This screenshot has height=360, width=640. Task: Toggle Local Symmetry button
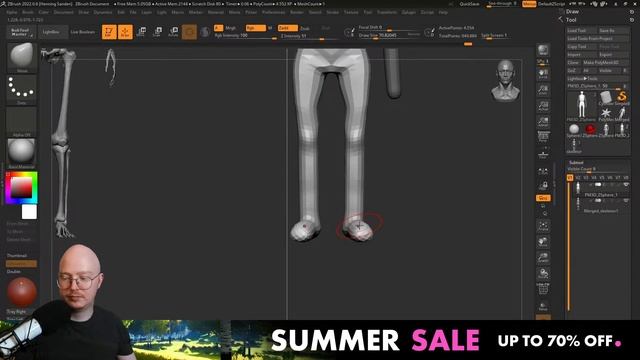[543, 171]
